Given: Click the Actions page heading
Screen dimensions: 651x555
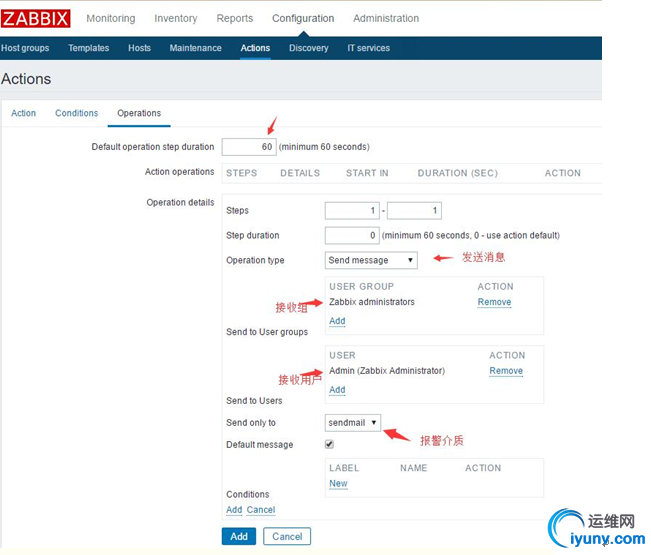Looking at the screenshot, I should pos(26,79).
